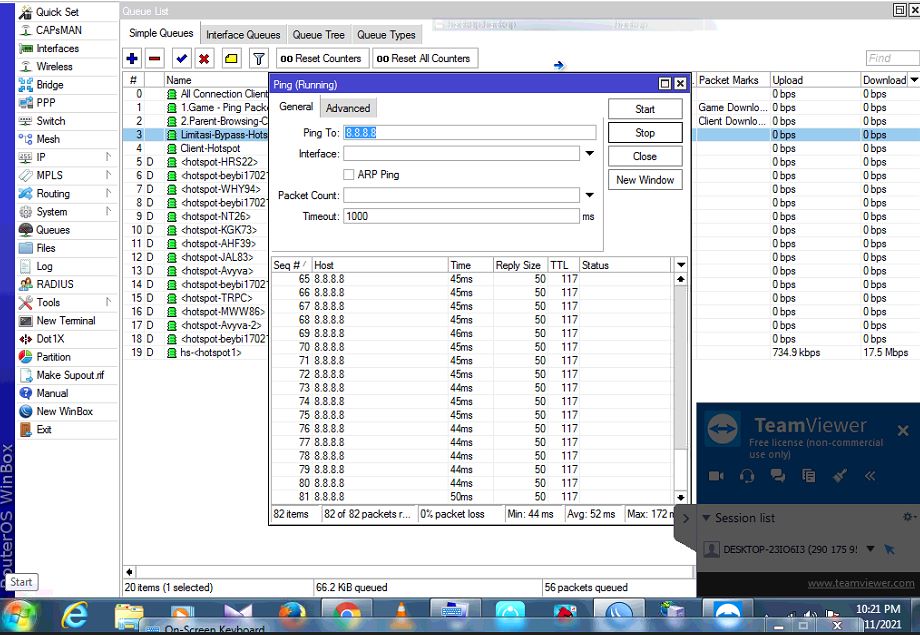Open Files in the sidebar
The width and height of the screenshot is (920, 635).
click(46, 248)
